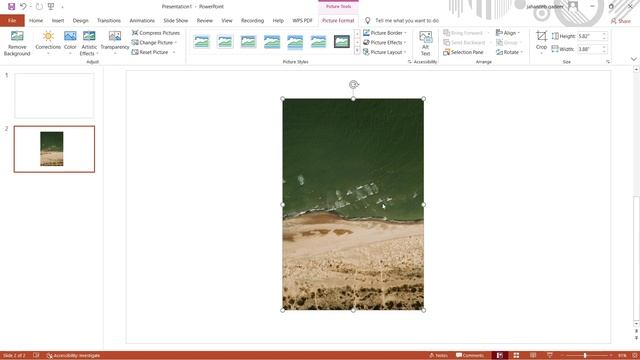Screen dimensions: 640x360
Task: Open the Size dialog launcher
Action: (608, 62)
